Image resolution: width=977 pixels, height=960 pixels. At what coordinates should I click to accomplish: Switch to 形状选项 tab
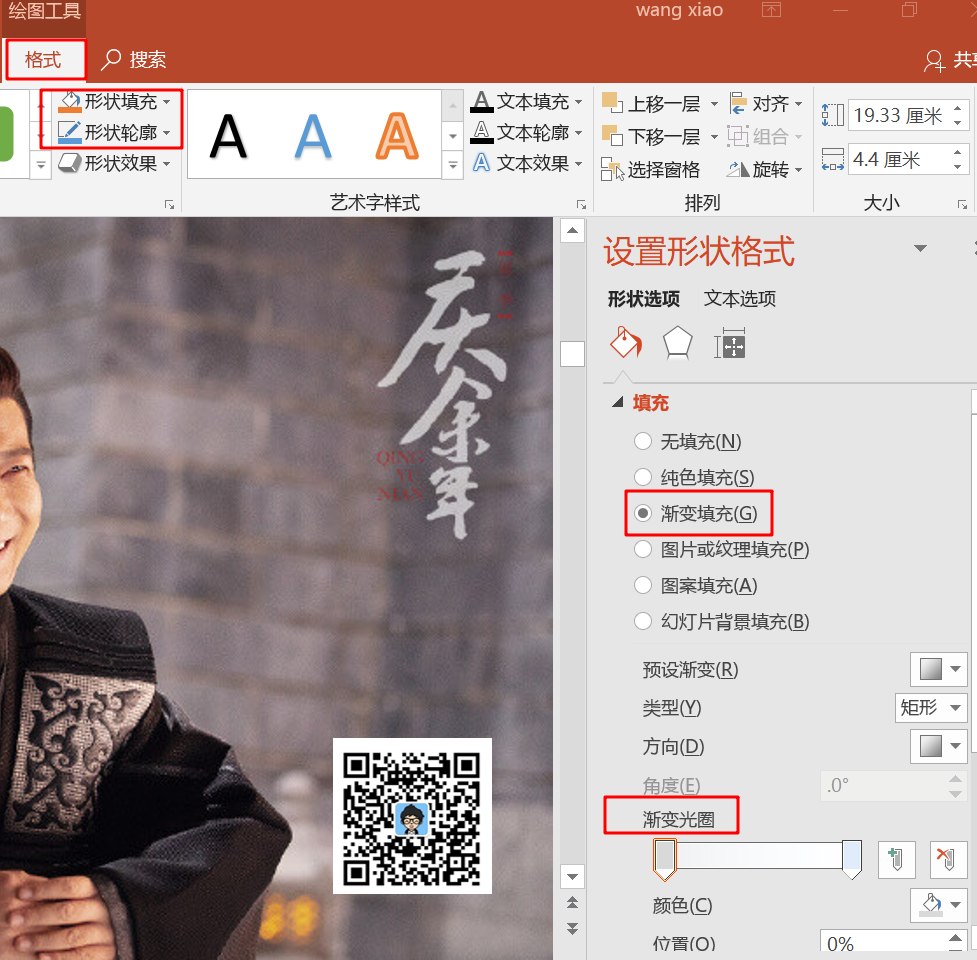[x=644, y=299]
